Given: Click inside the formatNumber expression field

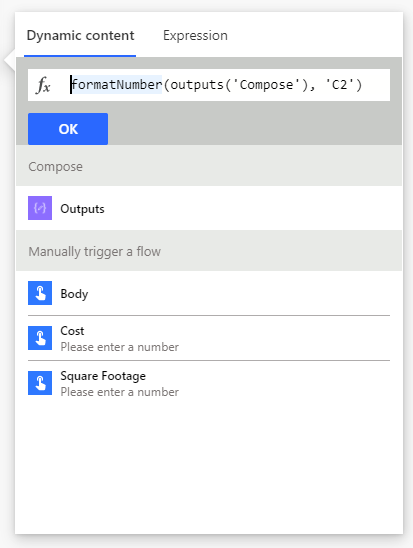Looking at the screenshot, I should coord(209,85).
